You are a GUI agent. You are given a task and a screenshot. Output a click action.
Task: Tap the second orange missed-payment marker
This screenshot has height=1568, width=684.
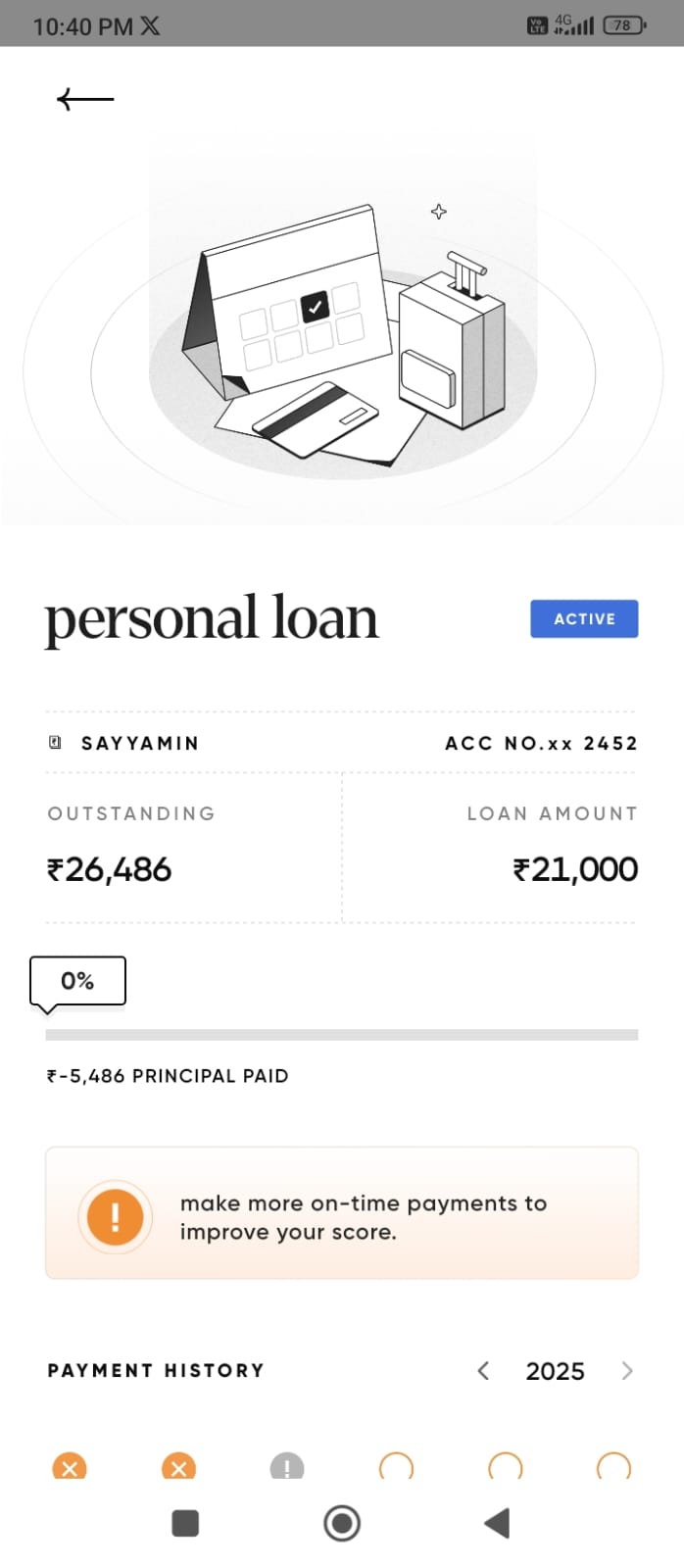[178, 1467]
